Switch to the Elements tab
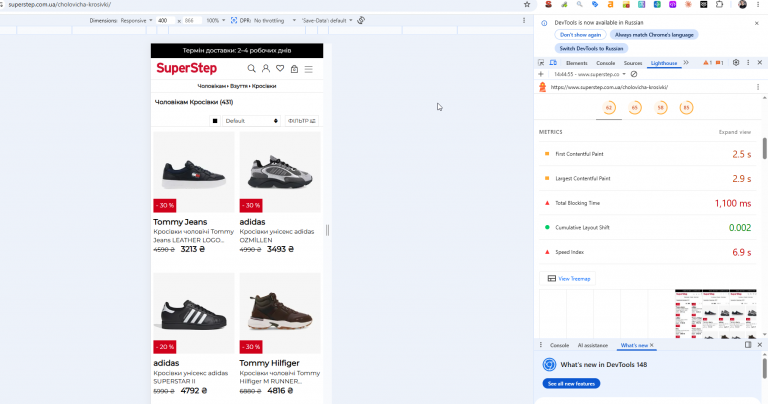768x404 pixels. click(576, 63)
